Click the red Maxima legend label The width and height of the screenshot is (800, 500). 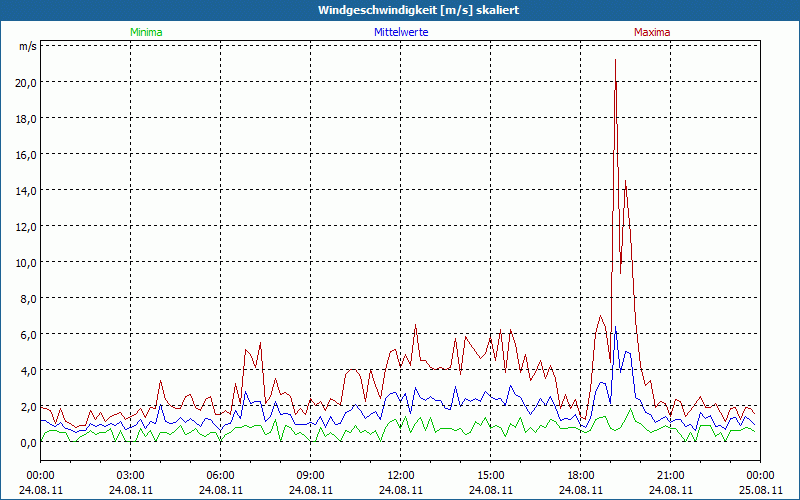652,32
